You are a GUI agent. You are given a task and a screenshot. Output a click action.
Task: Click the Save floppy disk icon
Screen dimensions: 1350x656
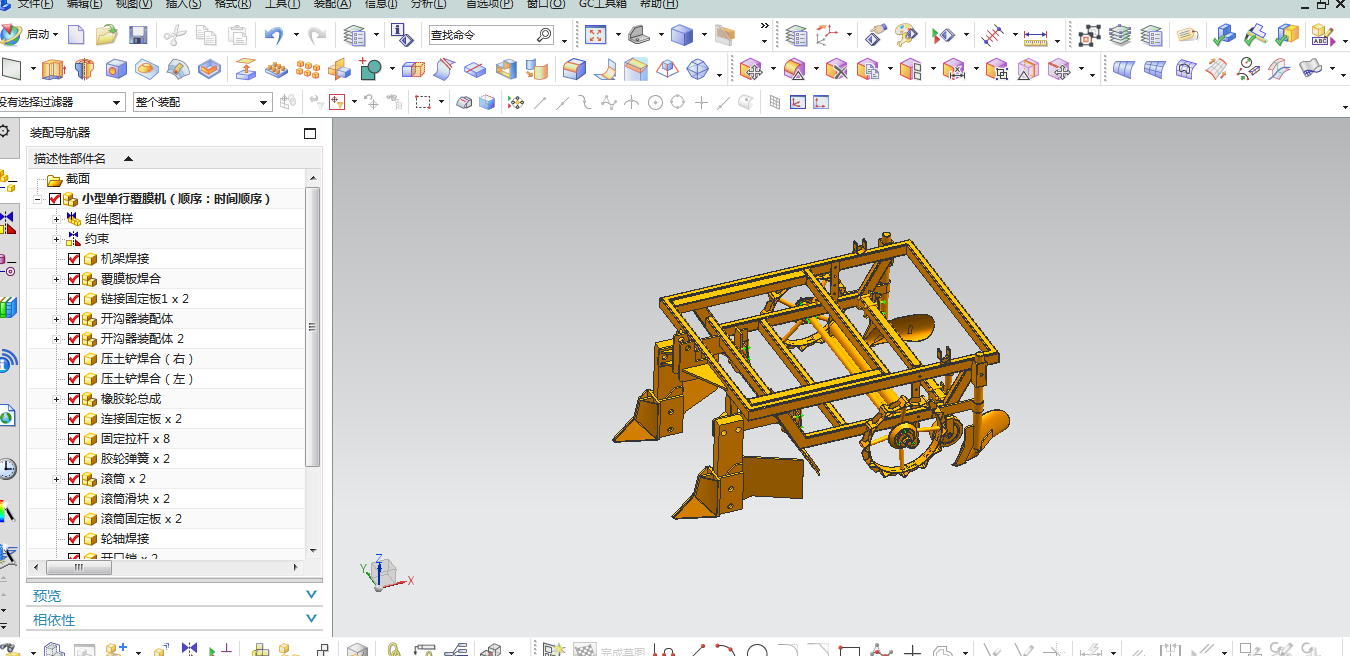tap(138, 36)
